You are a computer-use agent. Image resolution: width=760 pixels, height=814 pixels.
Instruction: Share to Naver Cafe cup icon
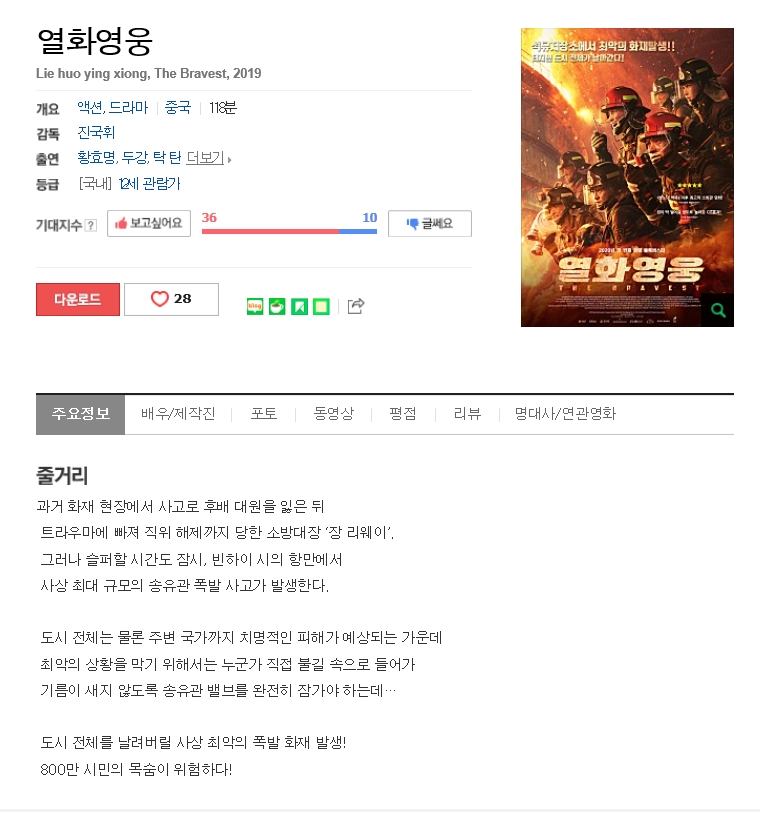277,306
